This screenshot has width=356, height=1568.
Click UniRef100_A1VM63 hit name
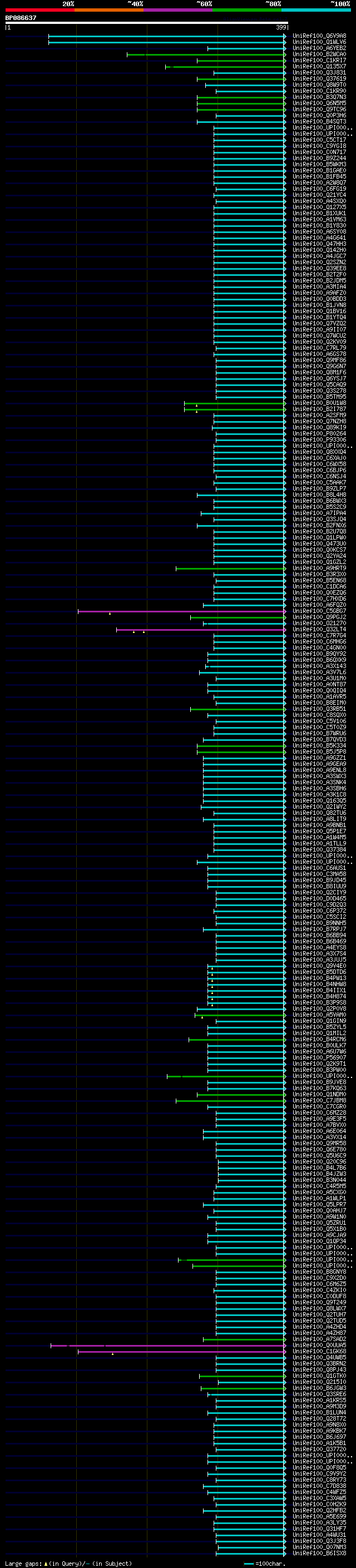[319, 219]
